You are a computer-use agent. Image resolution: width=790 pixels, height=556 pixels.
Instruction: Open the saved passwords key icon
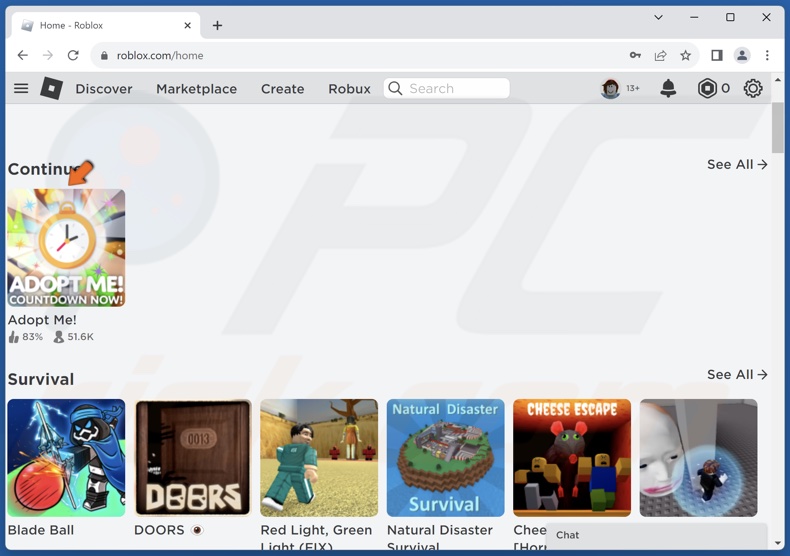click(x=635, y=55)
